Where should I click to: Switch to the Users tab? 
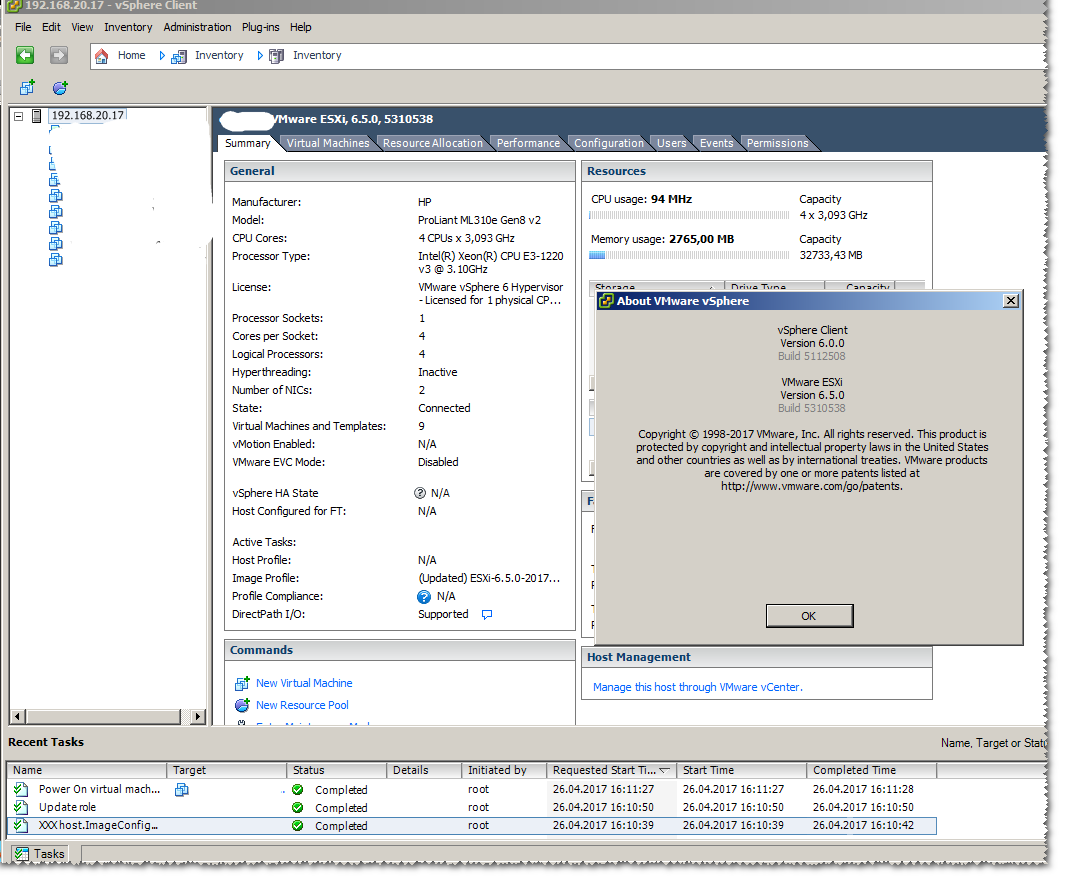[x=671, y=143]
